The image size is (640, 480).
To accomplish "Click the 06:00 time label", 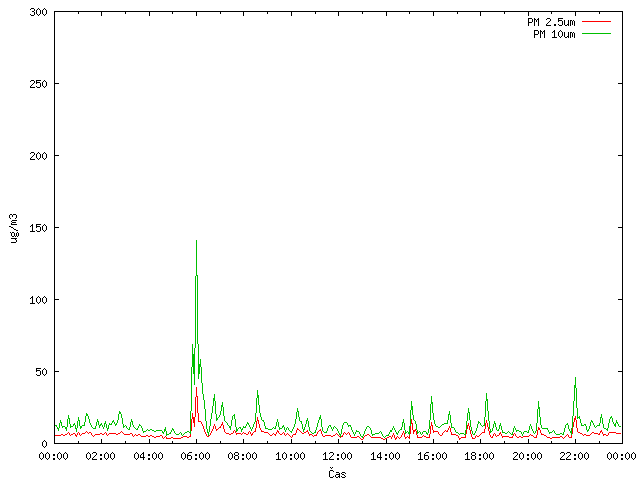I will (x=196, y=456).
